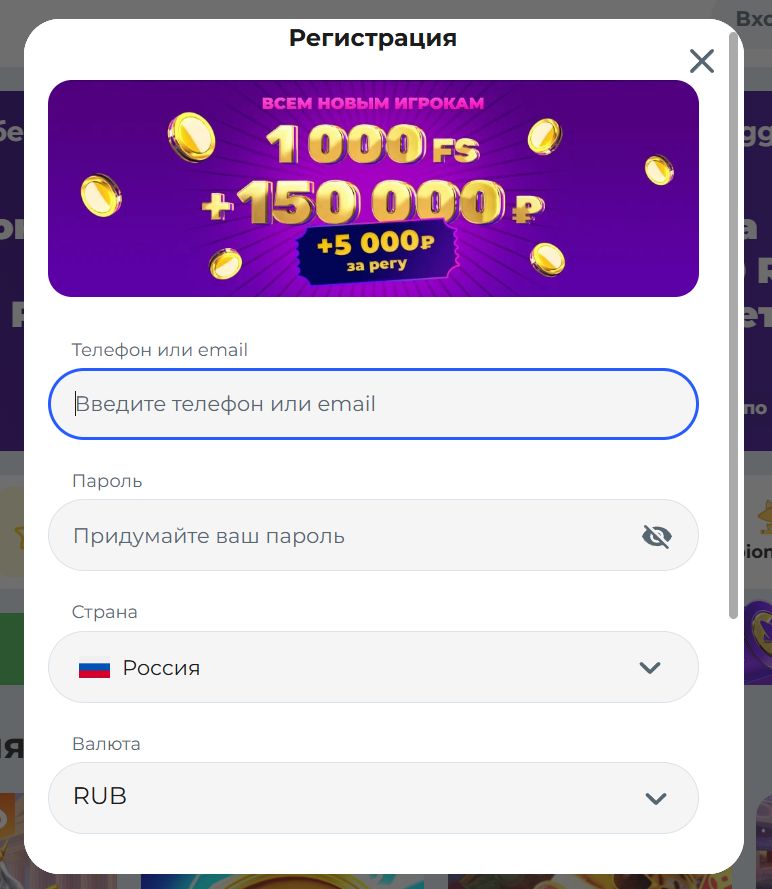The width and height of the screenshot is (772, 889).
Task: Click the Пароль label above password field
Action: coord(107,480)
